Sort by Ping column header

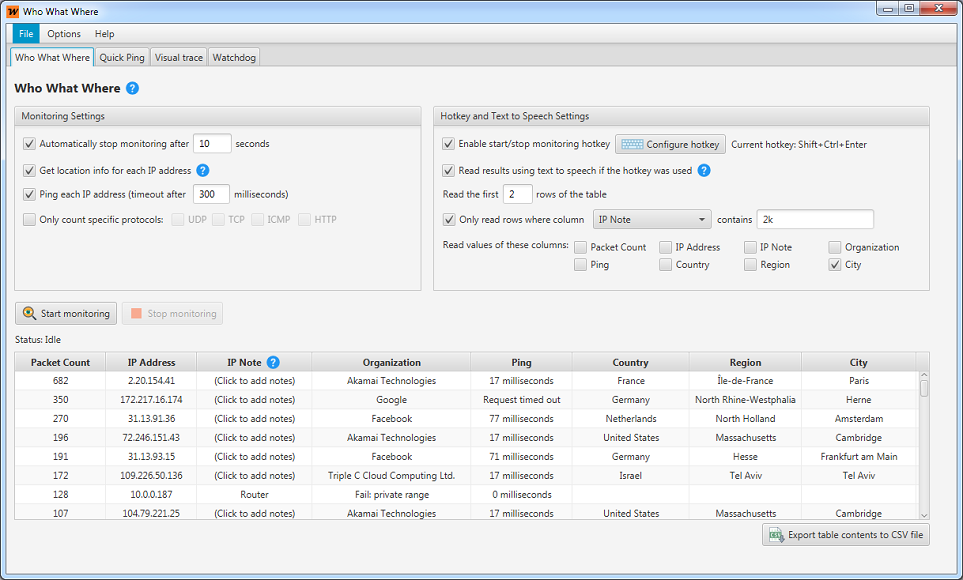click(521, 362)
